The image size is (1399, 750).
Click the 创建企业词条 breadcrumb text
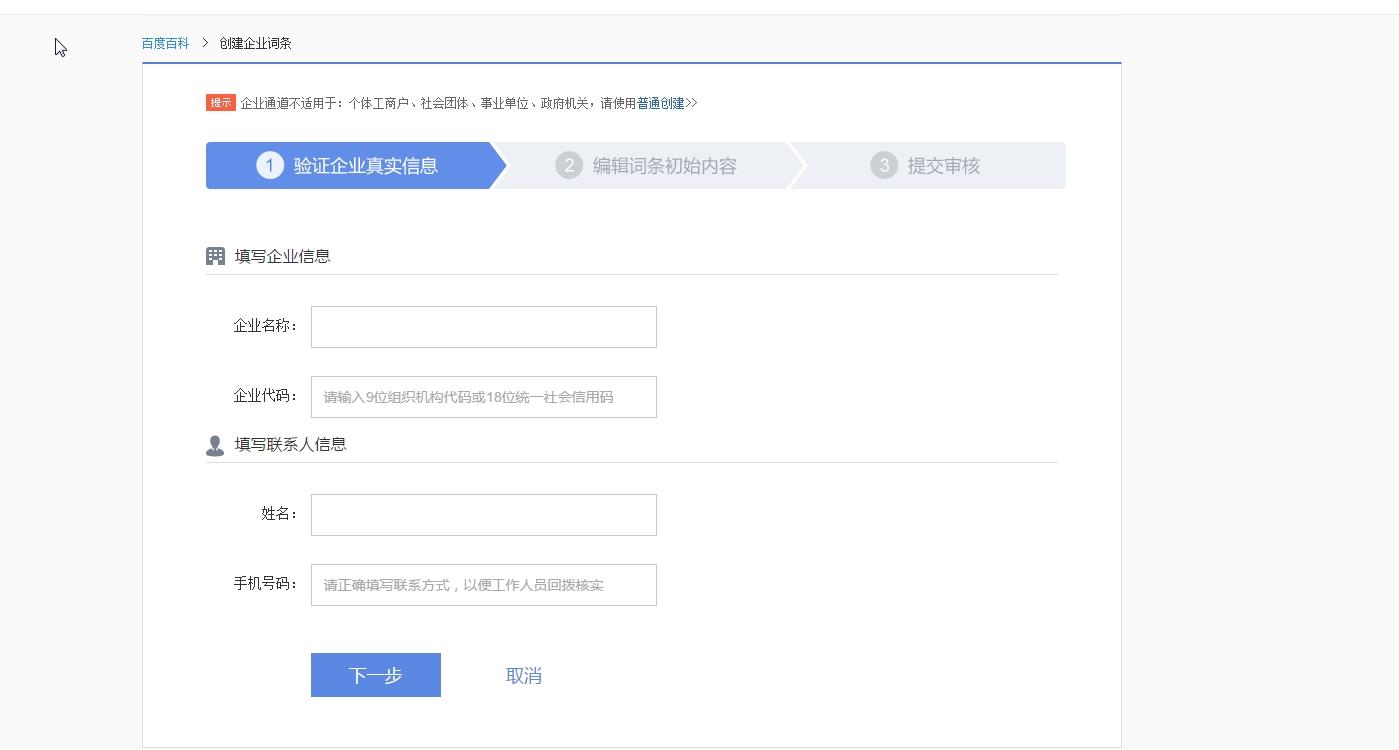tap(255, 44)
